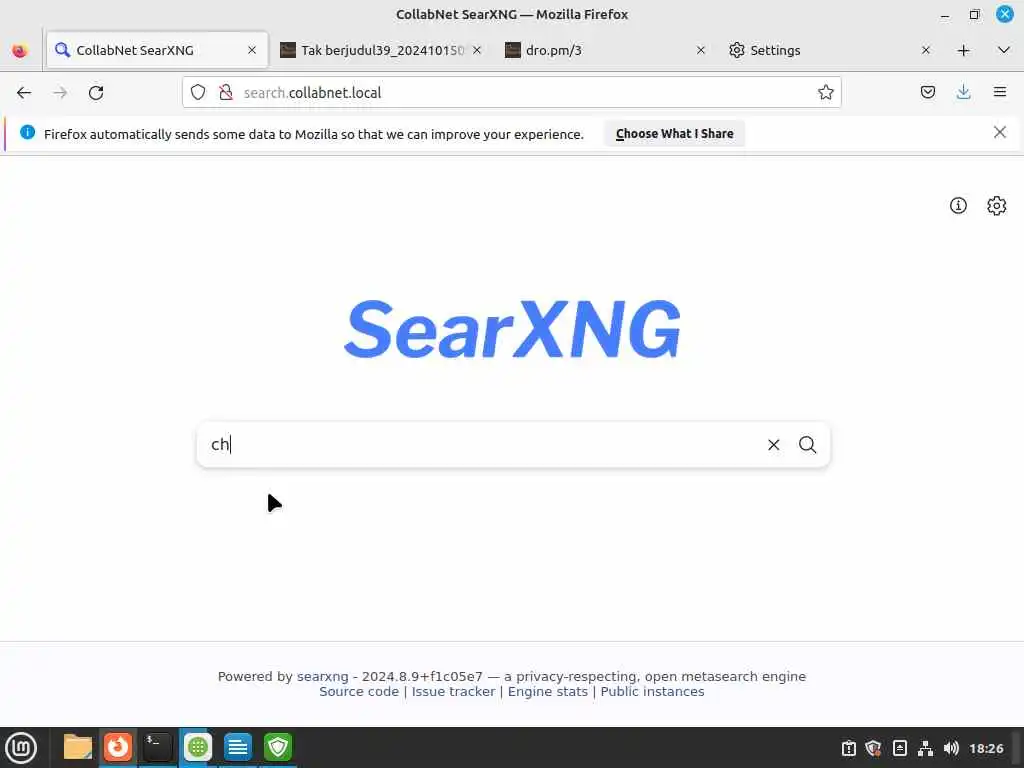The image size is (1024, 768).
Task: Open the clipboard tray icon
Action: point(848,748)
